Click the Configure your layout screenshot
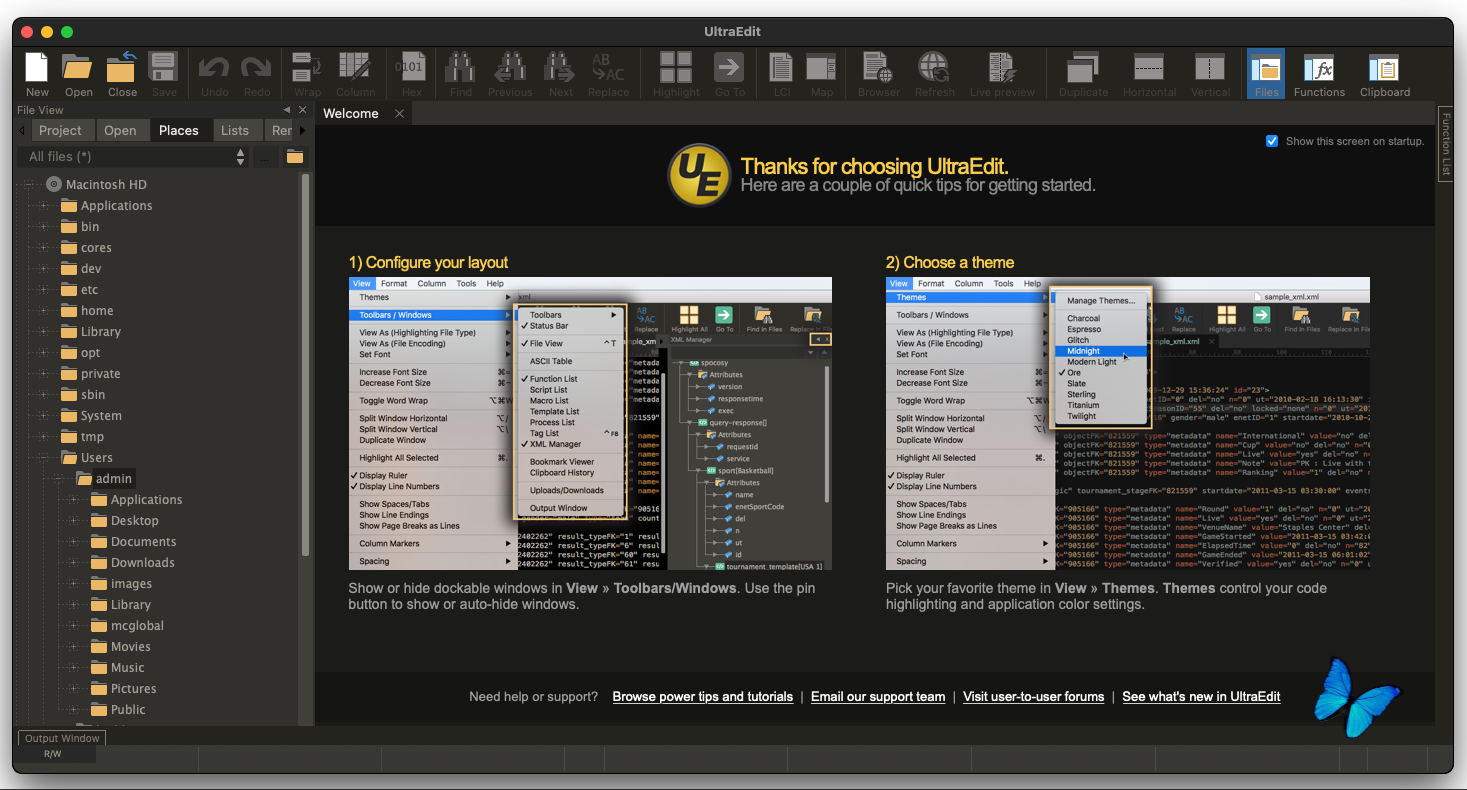This screenshot has height=790, width=1467. click(590, 424)
